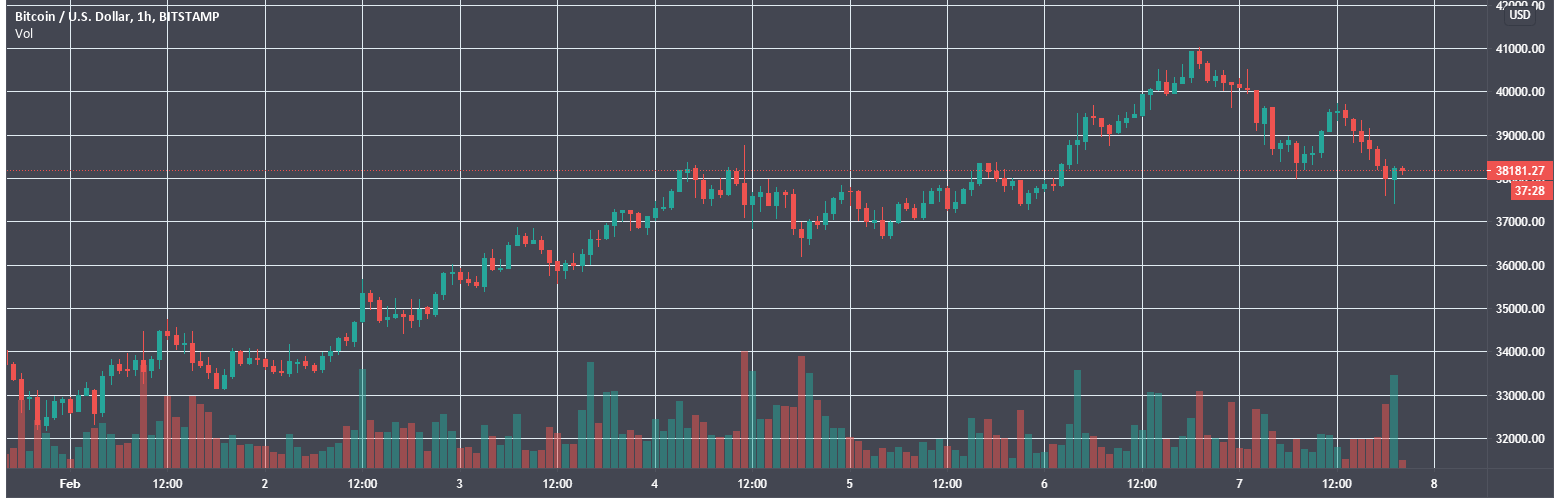Click the 37000.00 price axis label

(1518, 222)
